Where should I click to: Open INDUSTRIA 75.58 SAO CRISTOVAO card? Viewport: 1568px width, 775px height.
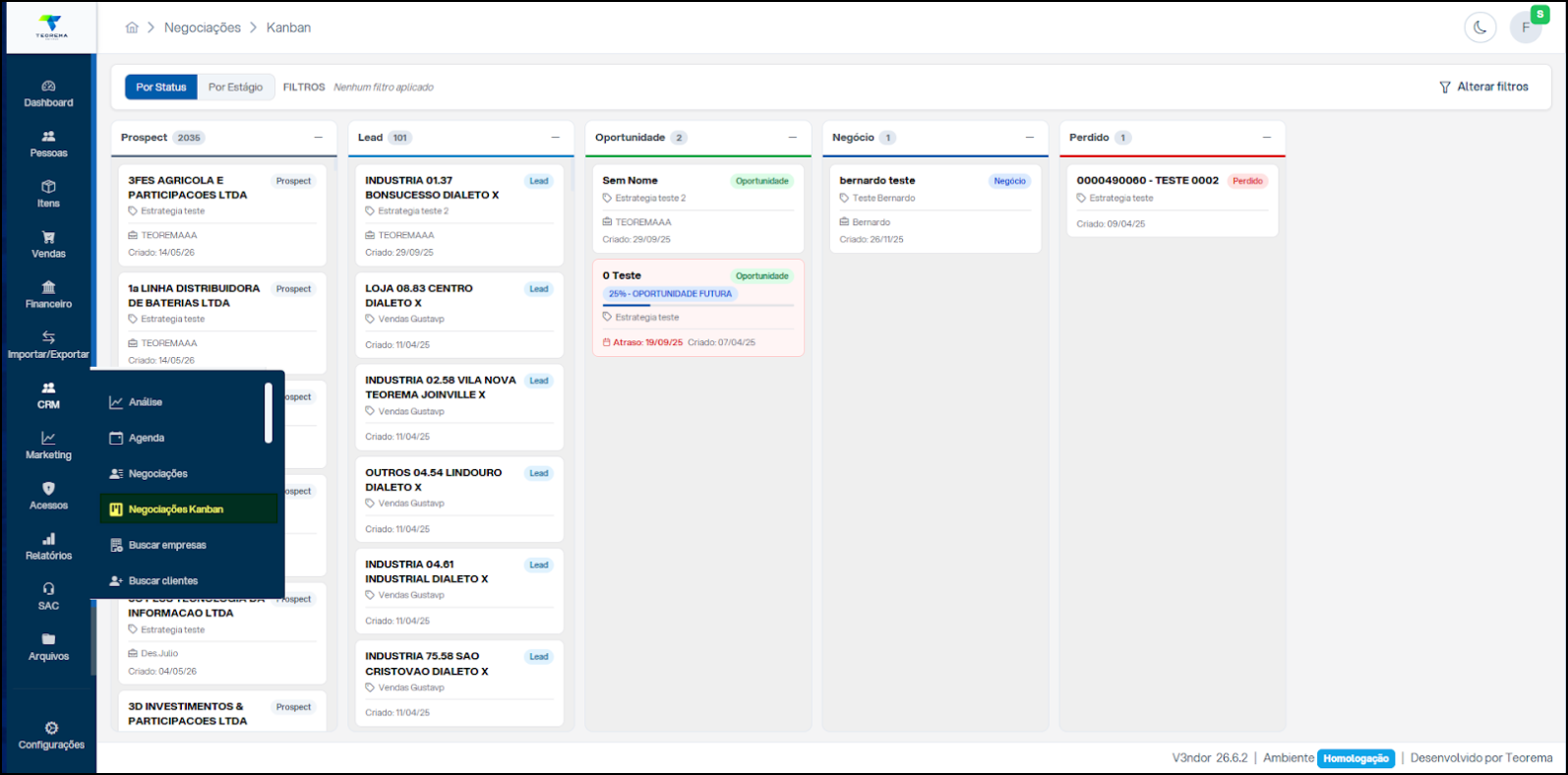click(x=459, y=684)
